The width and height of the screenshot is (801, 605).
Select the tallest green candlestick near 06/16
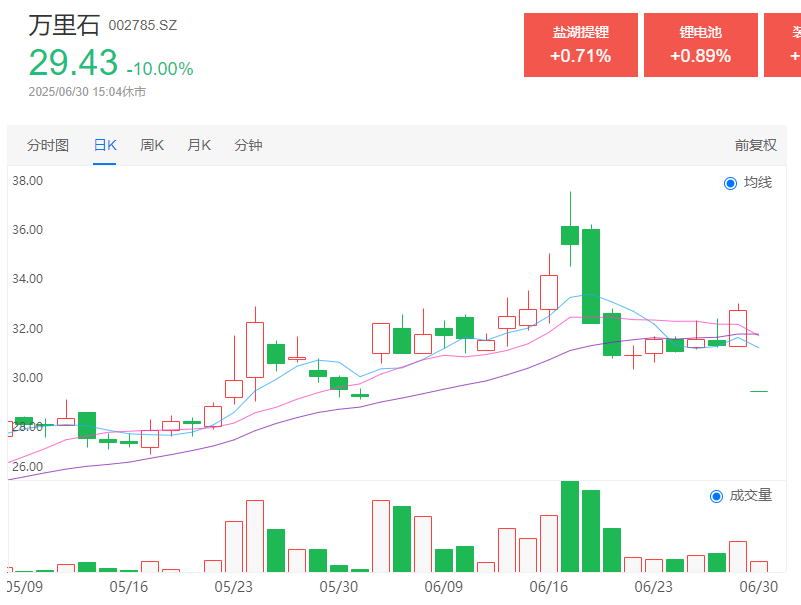[591, 276]
